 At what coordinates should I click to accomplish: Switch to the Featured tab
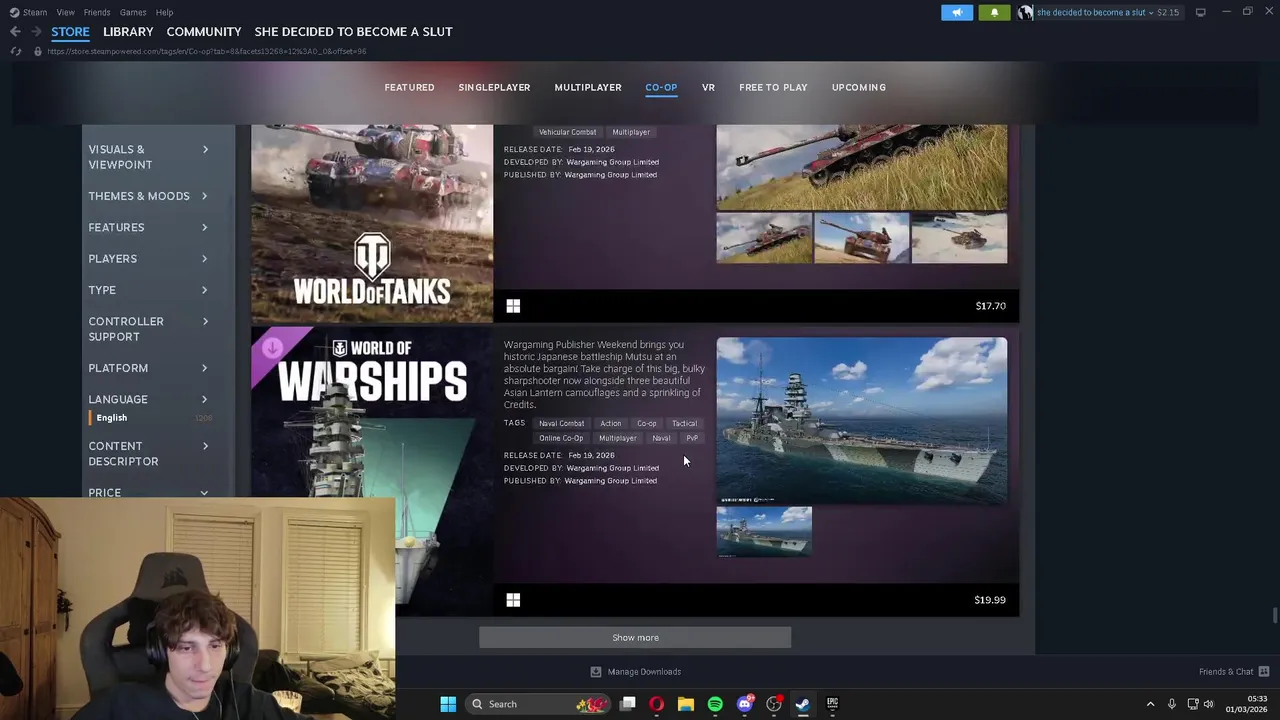(x=409, y=88)
